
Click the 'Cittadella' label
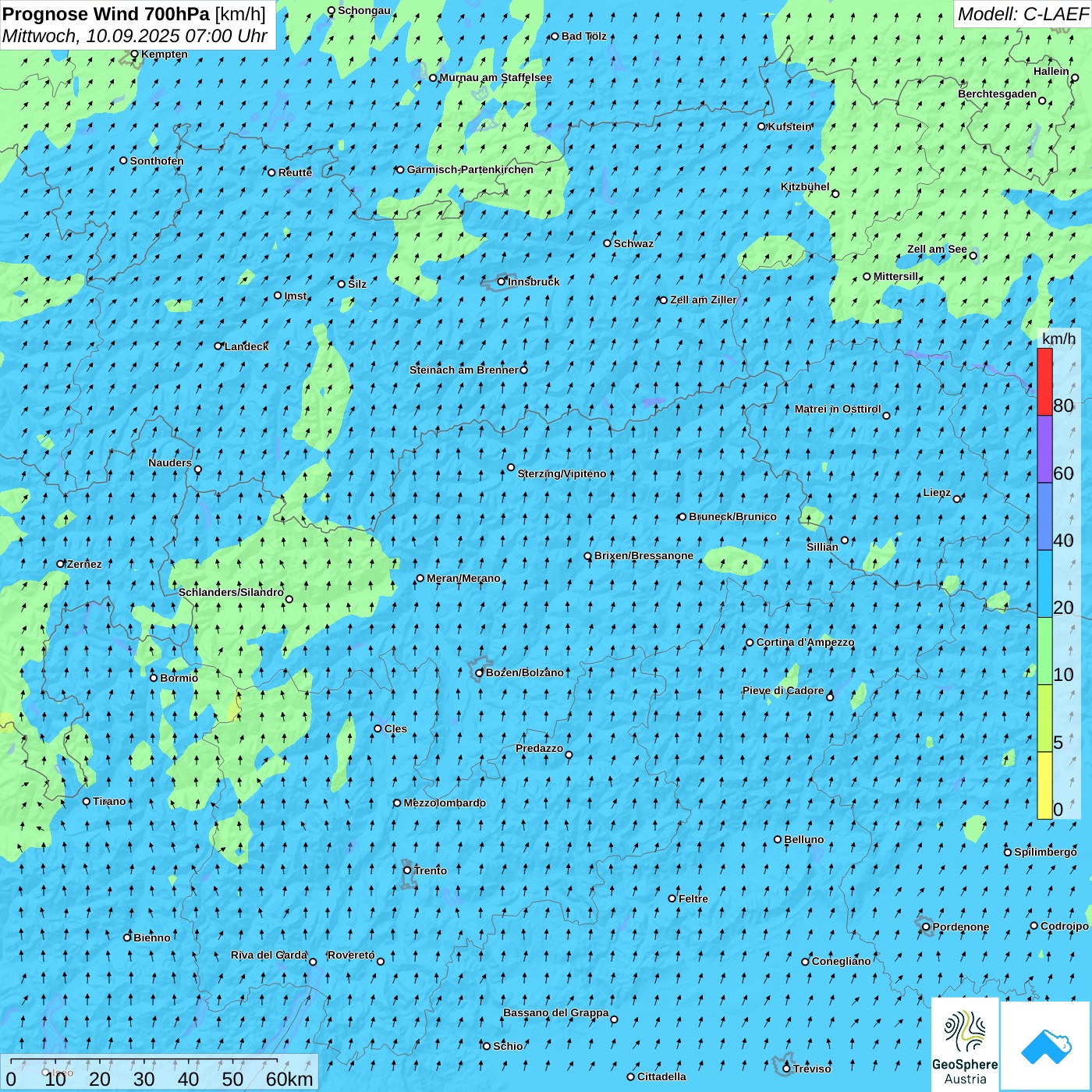coord(661,1076)
